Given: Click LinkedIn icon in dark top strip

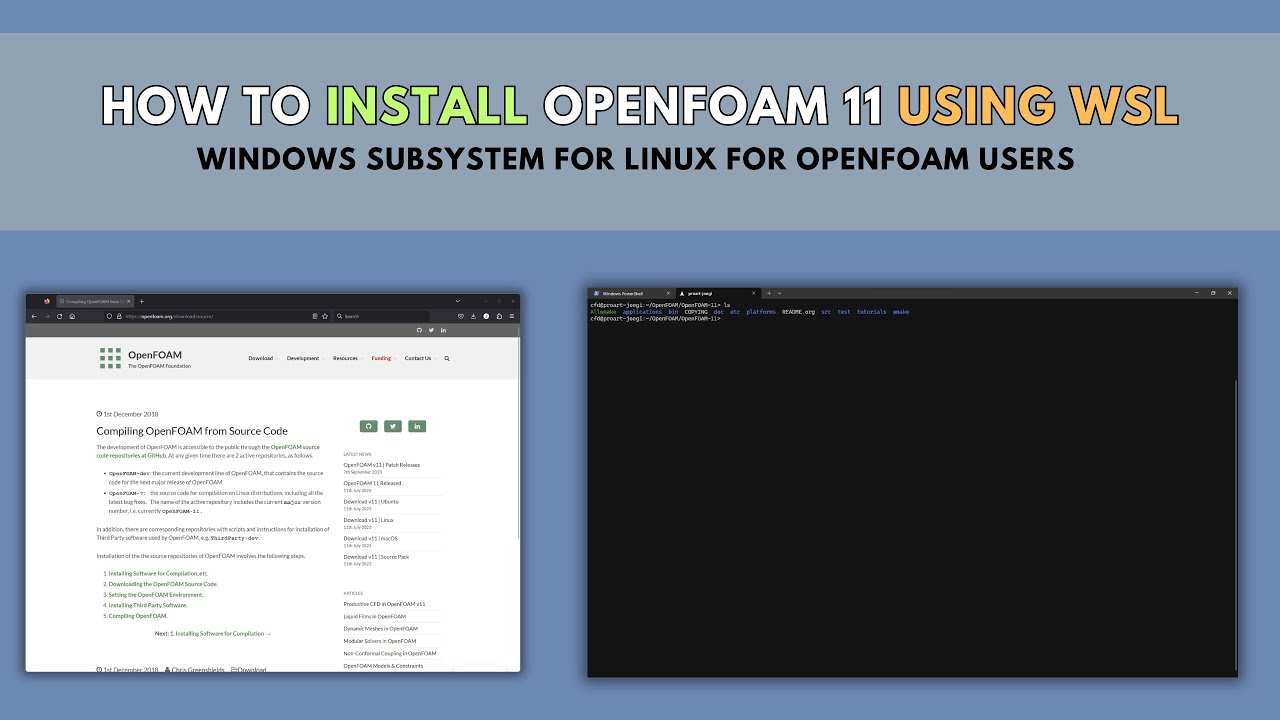Looking at the screenshot, I should pyautogui.click(x=443, y=330).
